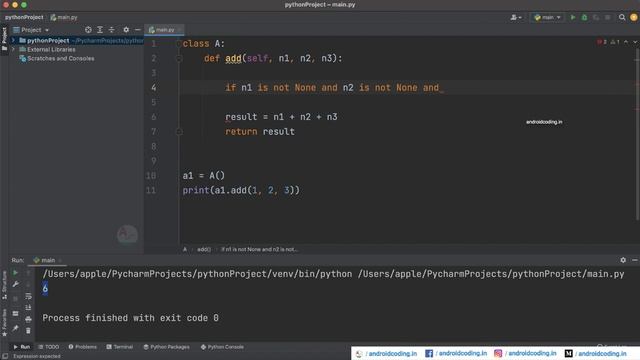Screen dimensions: 640x360
Task: Click errors count indicator in editor
Action: [602, 42]
